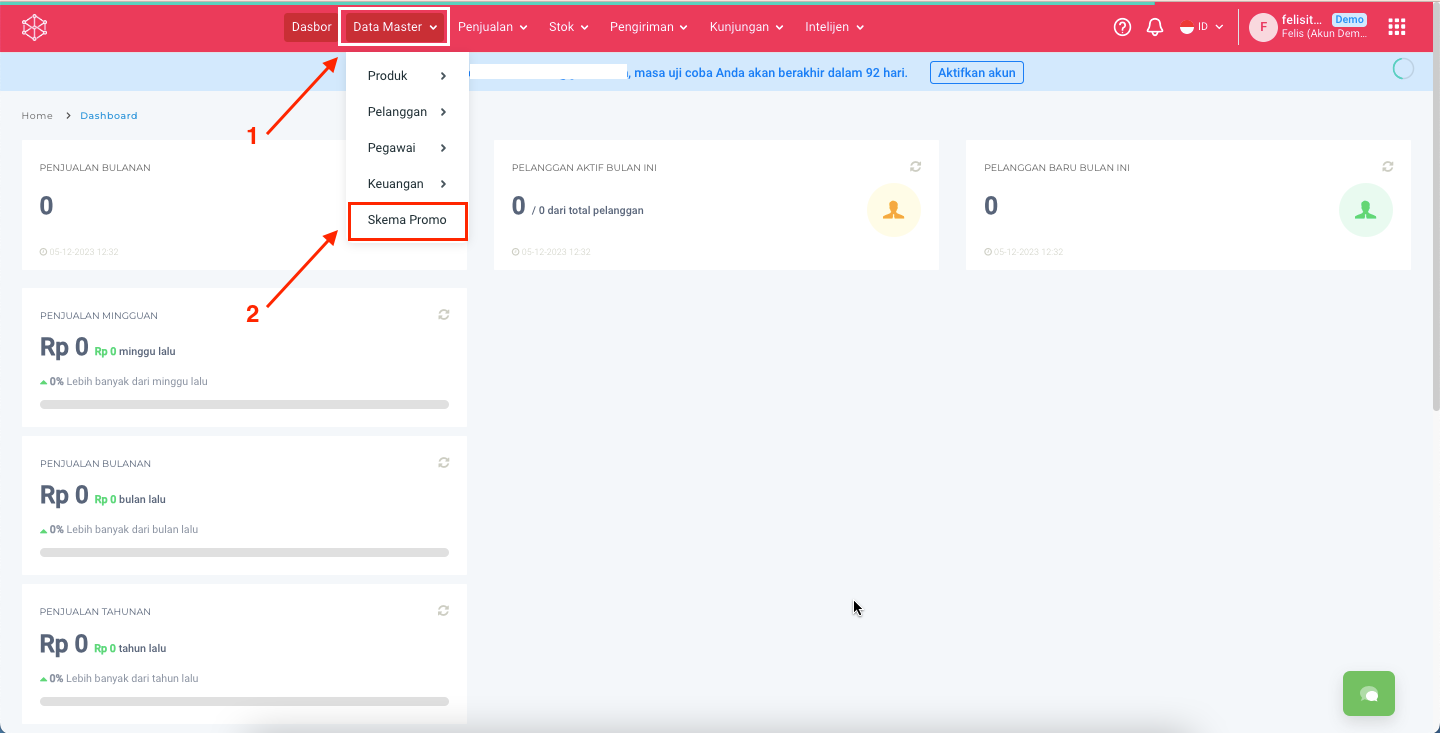This screenshot has width=1440, height=733.
Task: Click the Home breadcrumb link
Action: click(x=37, y=116)
